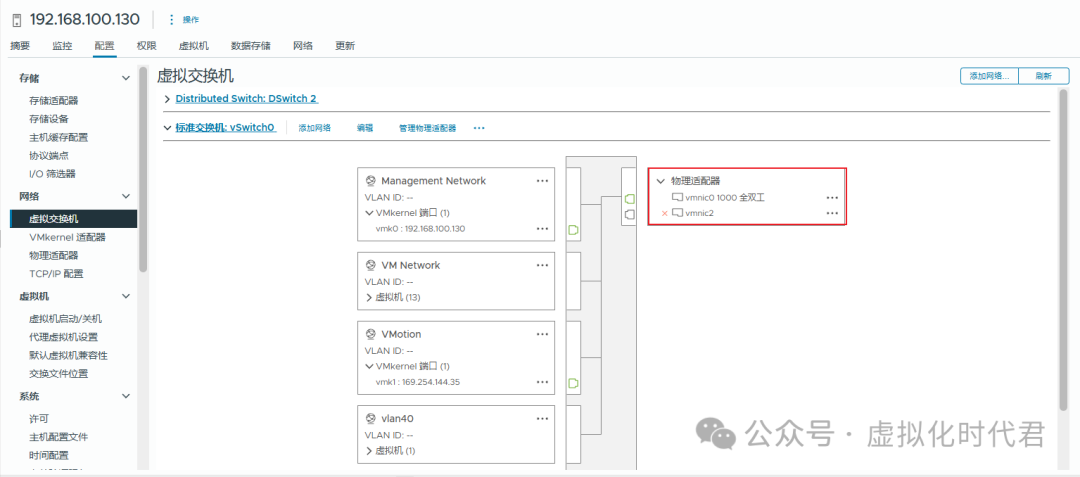Collapse the 标准交换机 vSwitch0 section

coord(167,128)
